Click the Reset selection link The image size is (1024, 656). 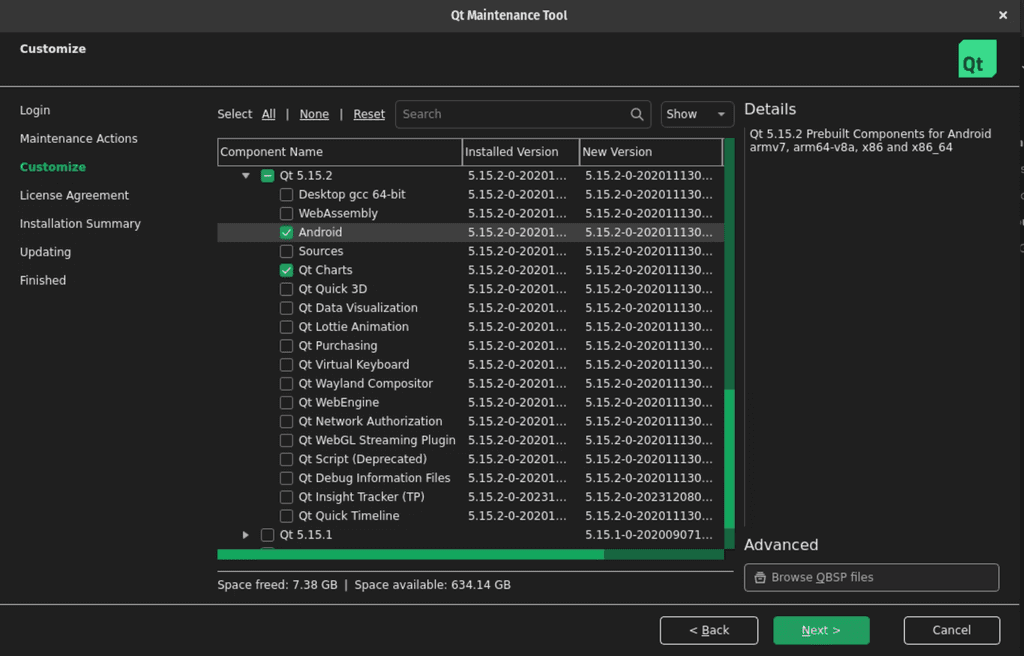tap(369, 114)
